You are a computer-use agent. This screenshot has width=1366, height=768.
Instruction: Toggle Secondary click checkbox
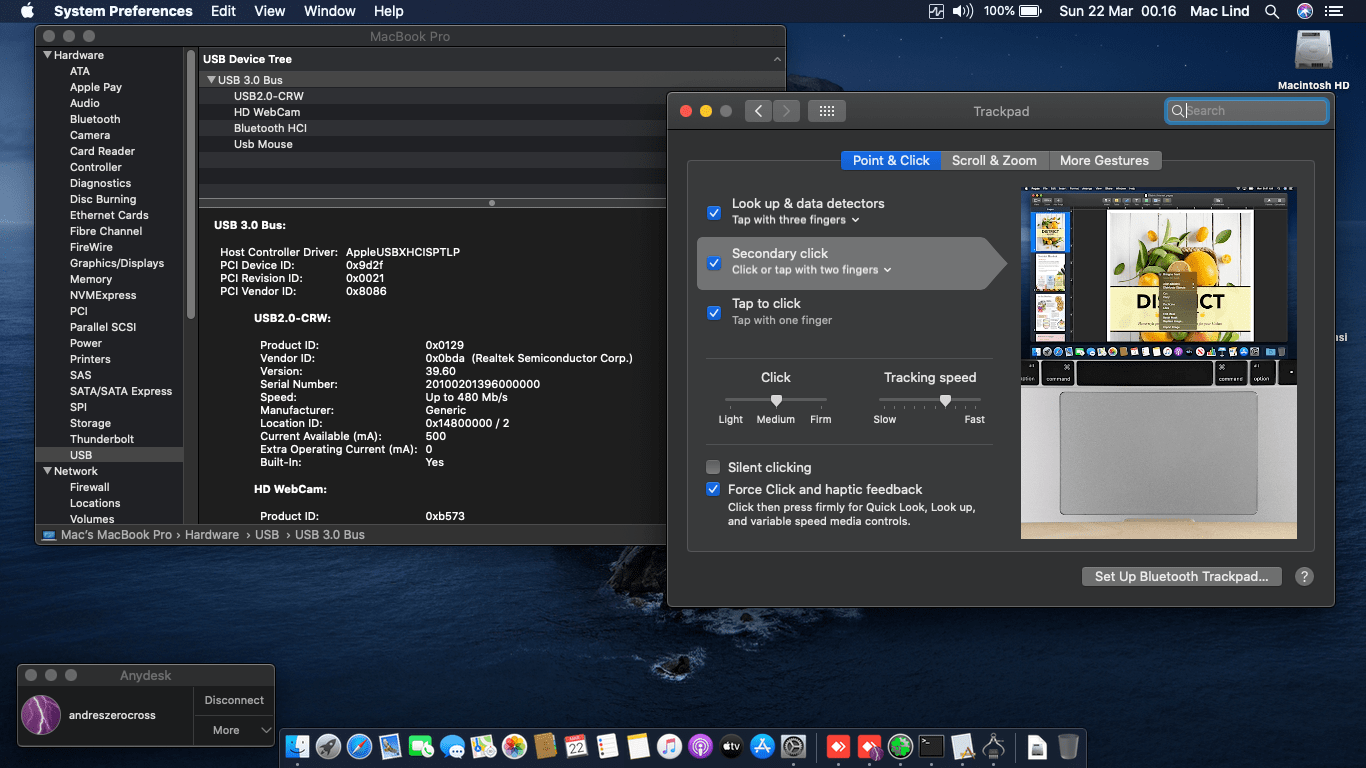coord(714,263)
